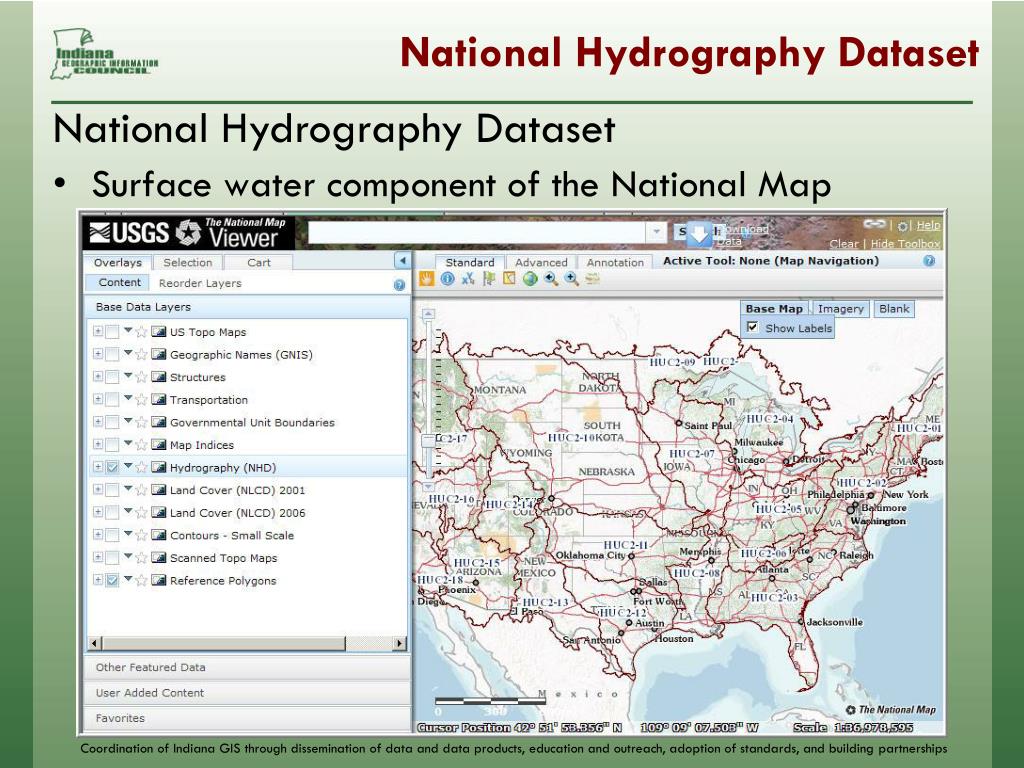Click the XY coordinates tool icon
1024x768 pixels.
click(x=468, y=280)
